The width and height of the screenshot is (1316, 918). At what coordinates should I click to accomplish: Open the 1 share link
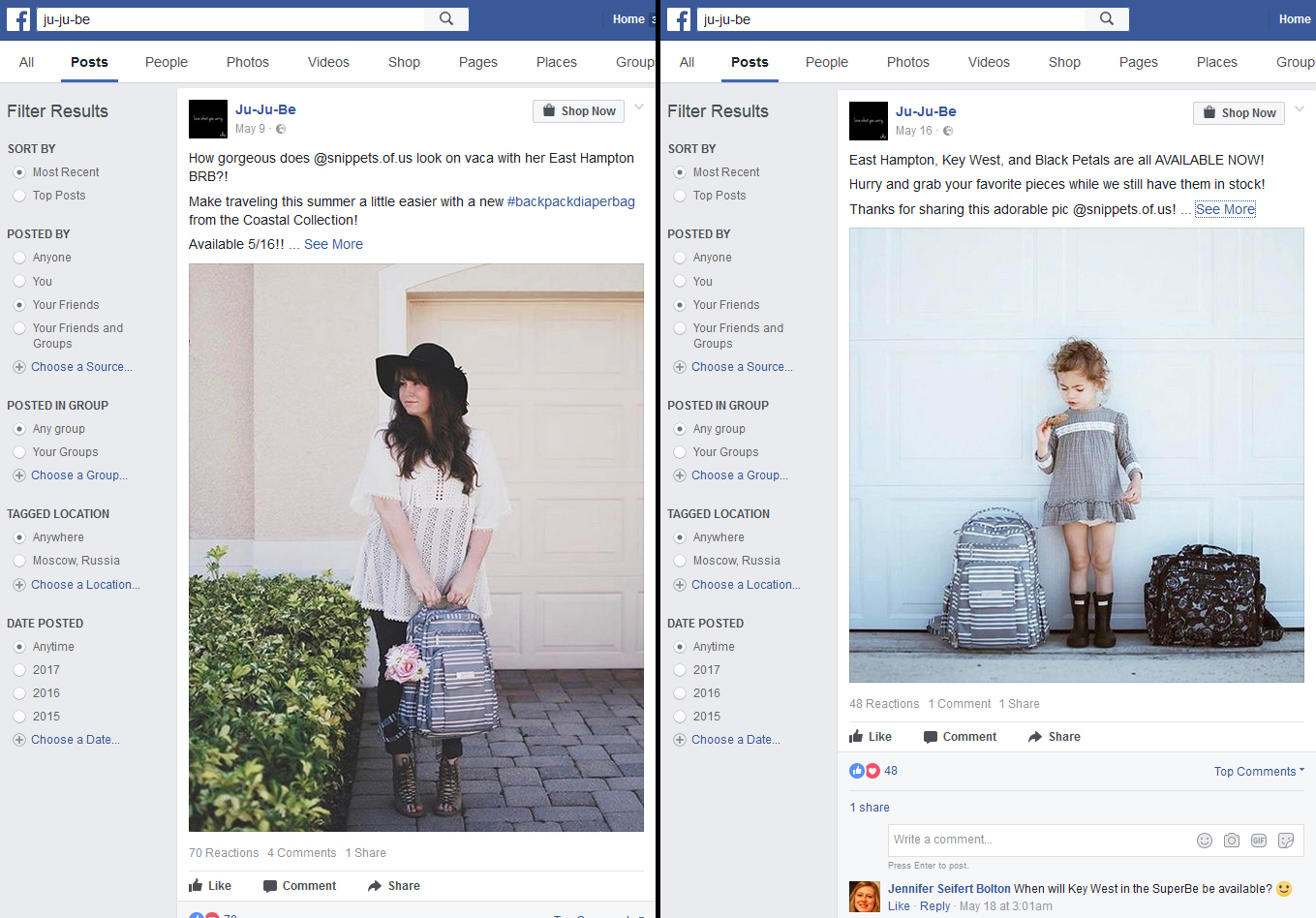pos(870,808)
